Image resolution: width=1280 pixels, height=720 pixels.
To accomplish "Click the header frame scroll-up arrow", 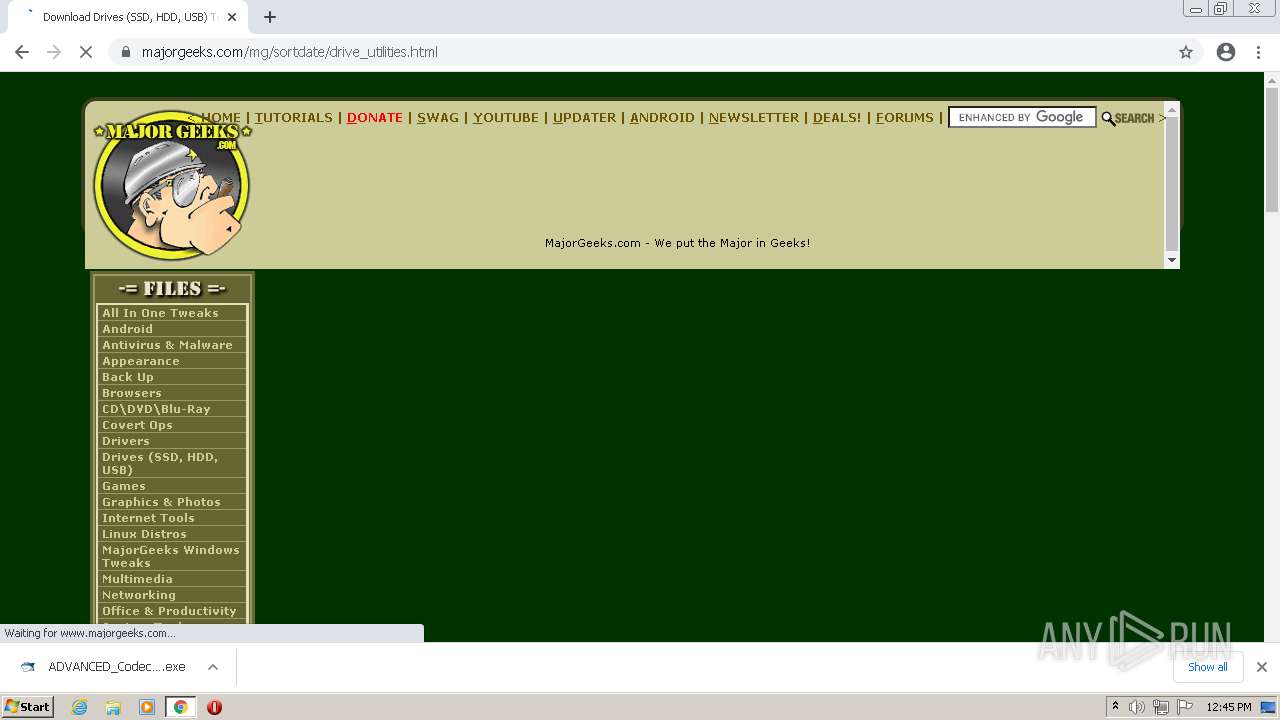I will coord(1172,109).
